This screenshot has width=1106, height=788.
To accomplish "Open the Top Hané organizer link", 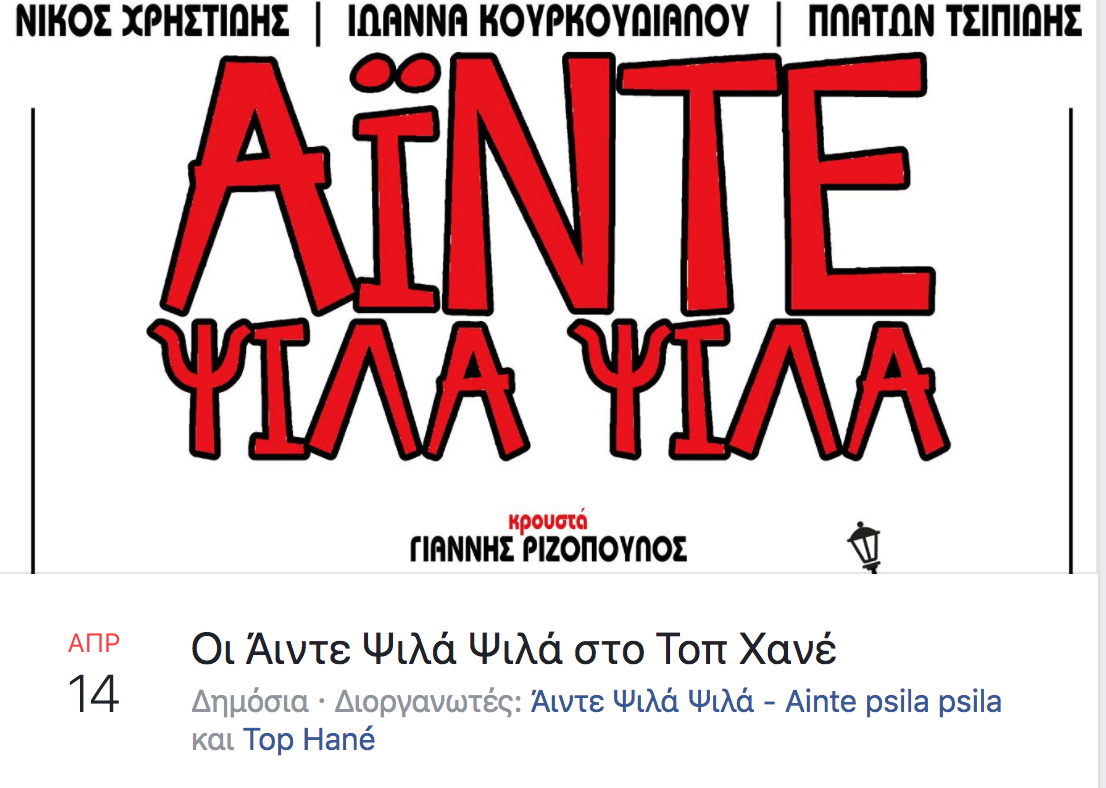I will click(309, 739).
